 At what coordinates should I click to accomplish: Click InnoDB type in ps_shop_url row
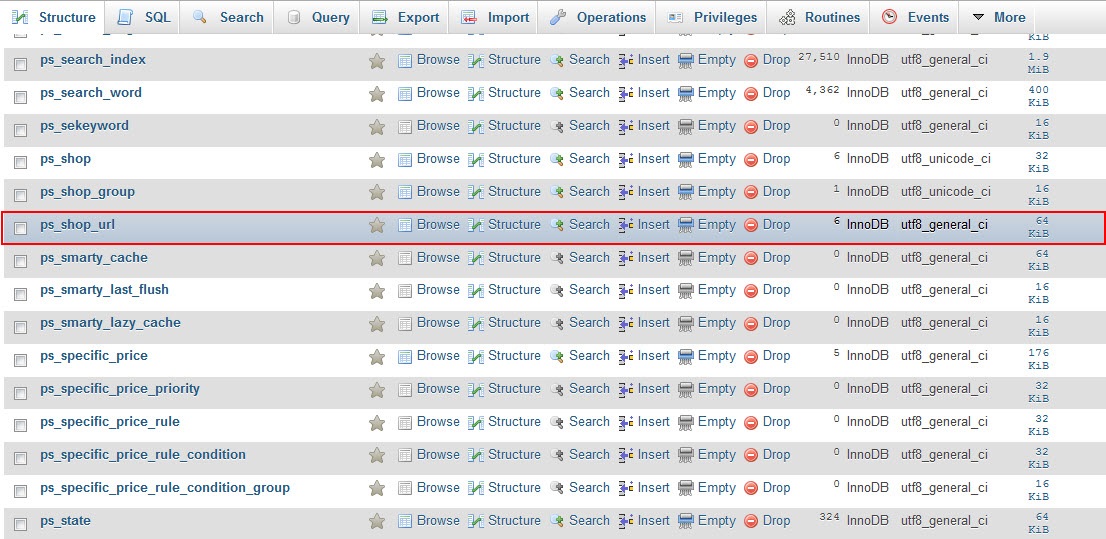[868, 224]
